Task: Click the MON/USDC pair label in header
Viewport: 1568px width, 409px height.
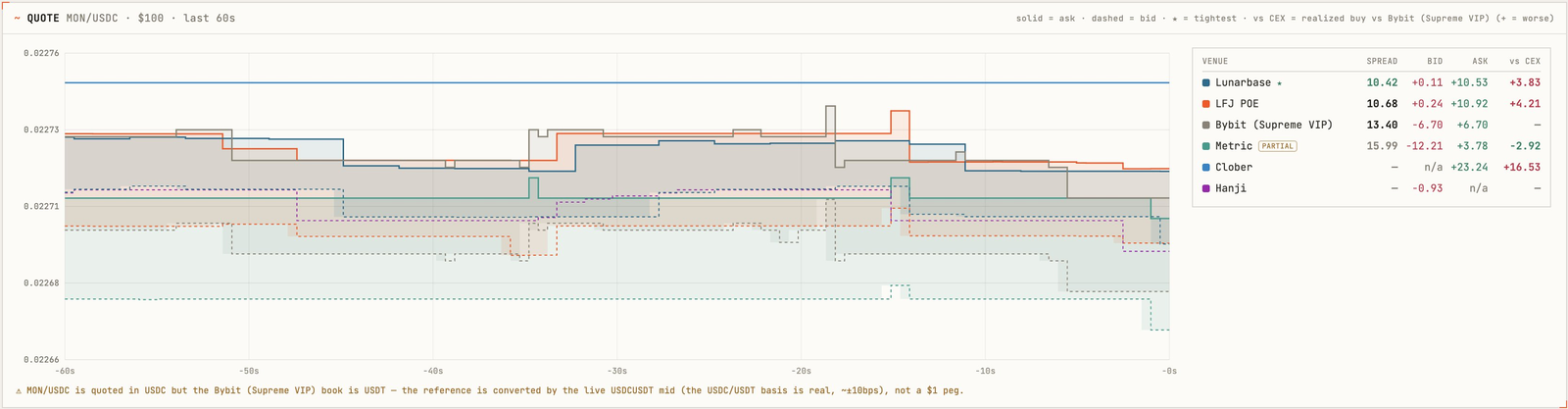Action: tap(92, 19)
